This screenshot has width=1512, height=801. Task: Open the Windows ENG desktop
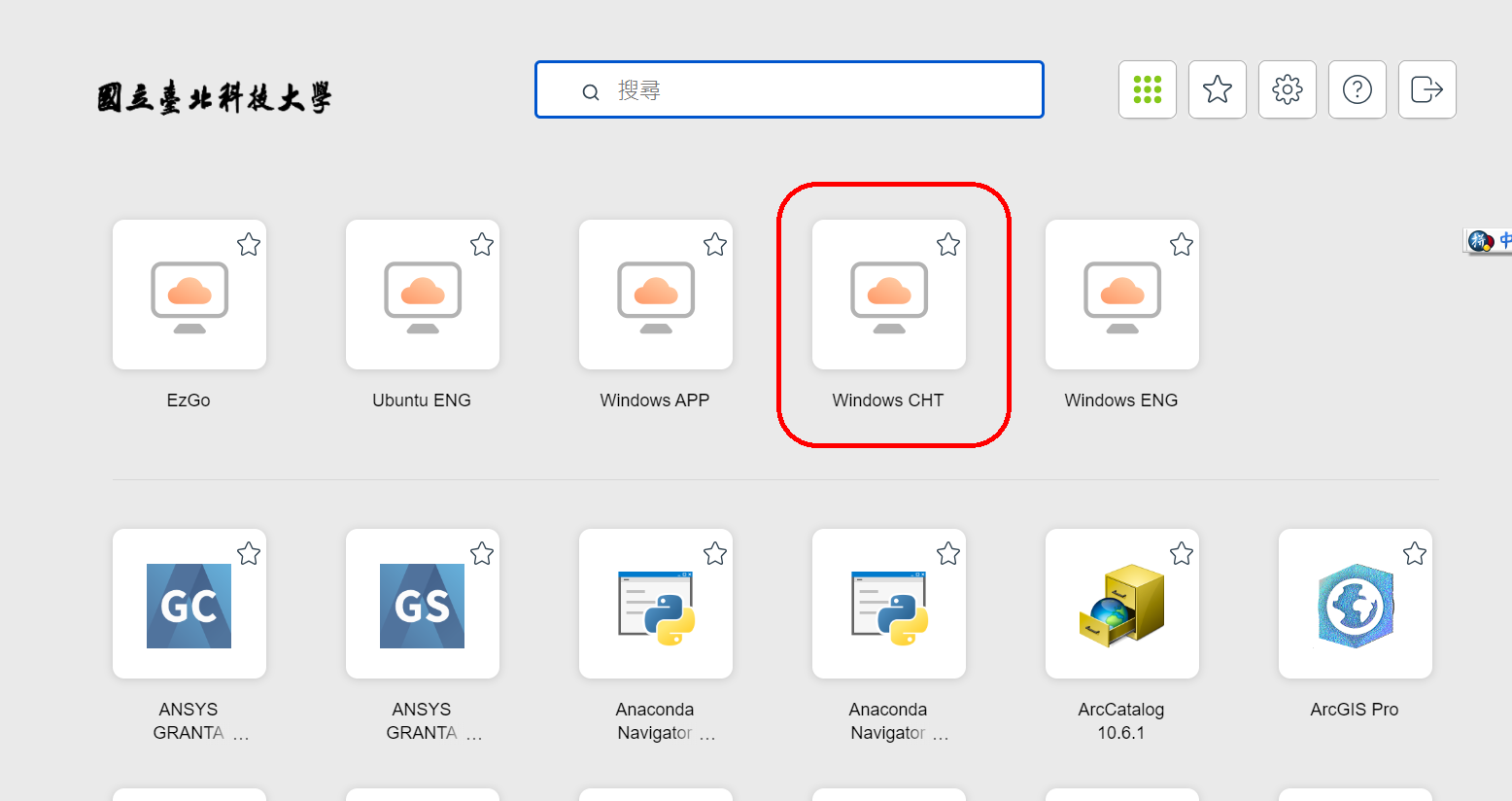click(1122, 296)
